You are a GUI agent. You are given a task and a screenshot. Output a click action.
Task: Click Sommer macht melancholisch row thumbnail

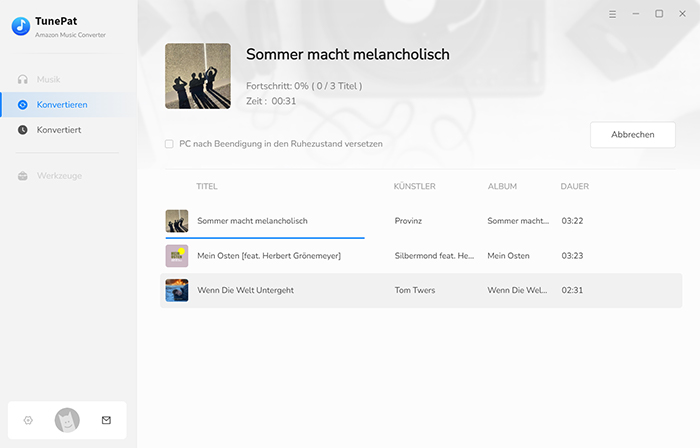(177, 221)
